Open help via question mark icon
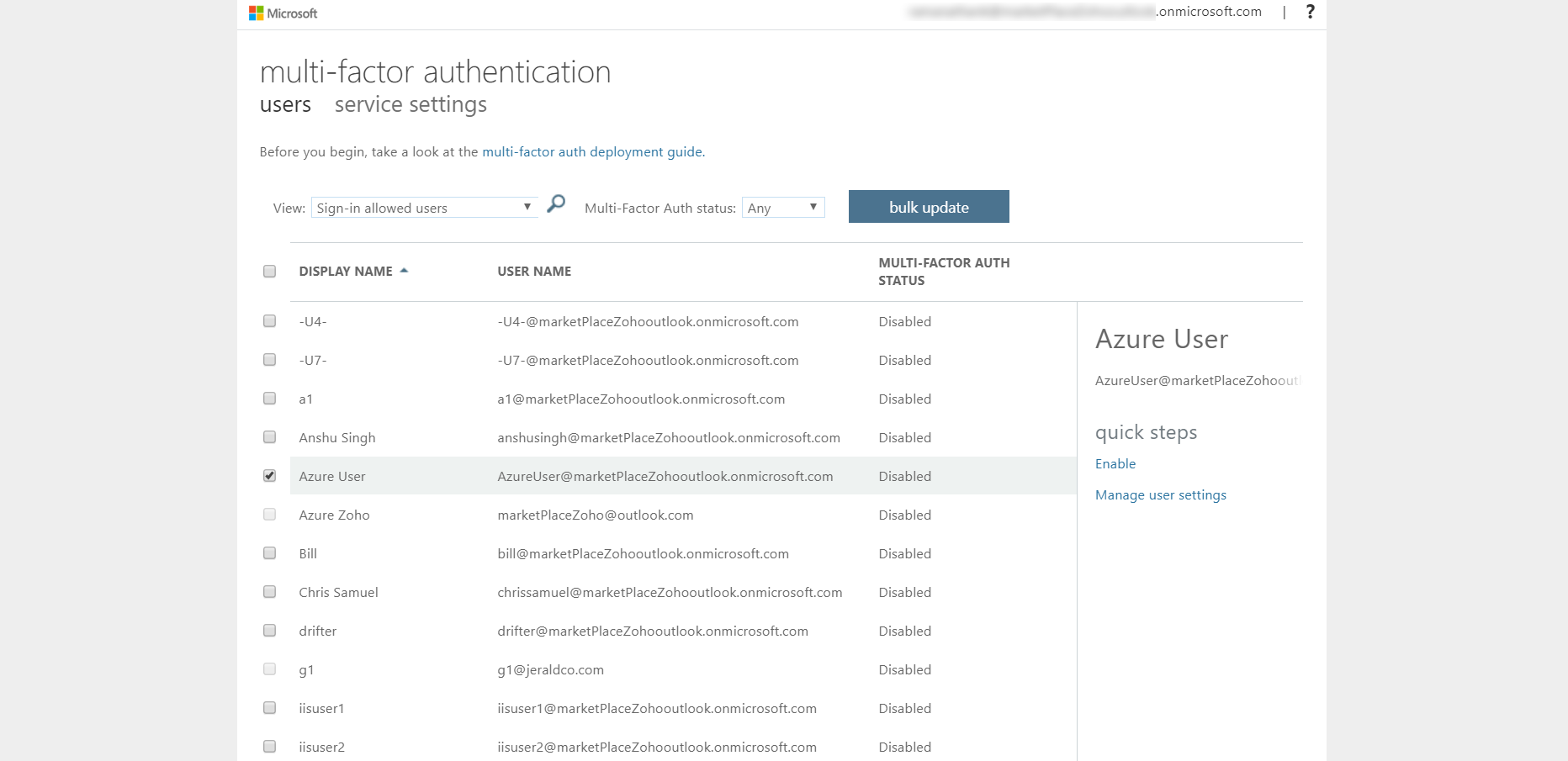 1310,12
